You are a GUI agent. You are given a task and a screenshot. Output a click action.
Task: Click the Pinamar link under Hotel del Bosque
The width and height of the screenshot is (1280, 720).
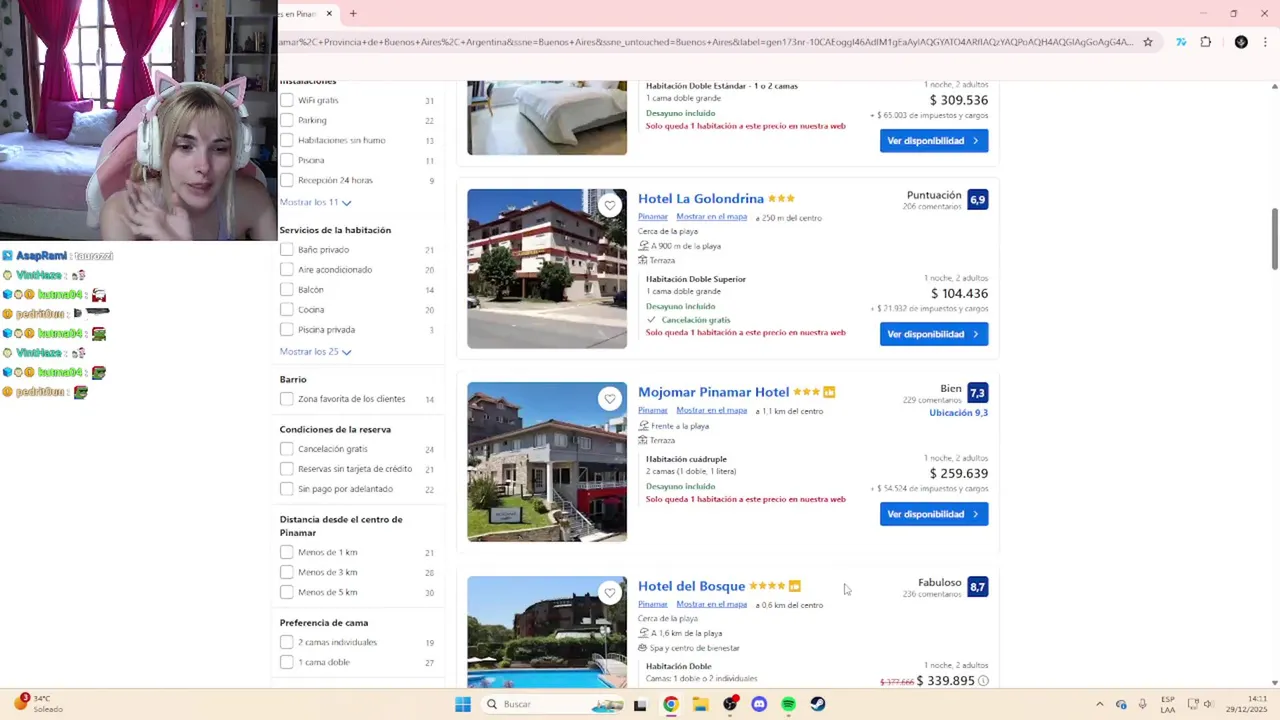point(652,604)
